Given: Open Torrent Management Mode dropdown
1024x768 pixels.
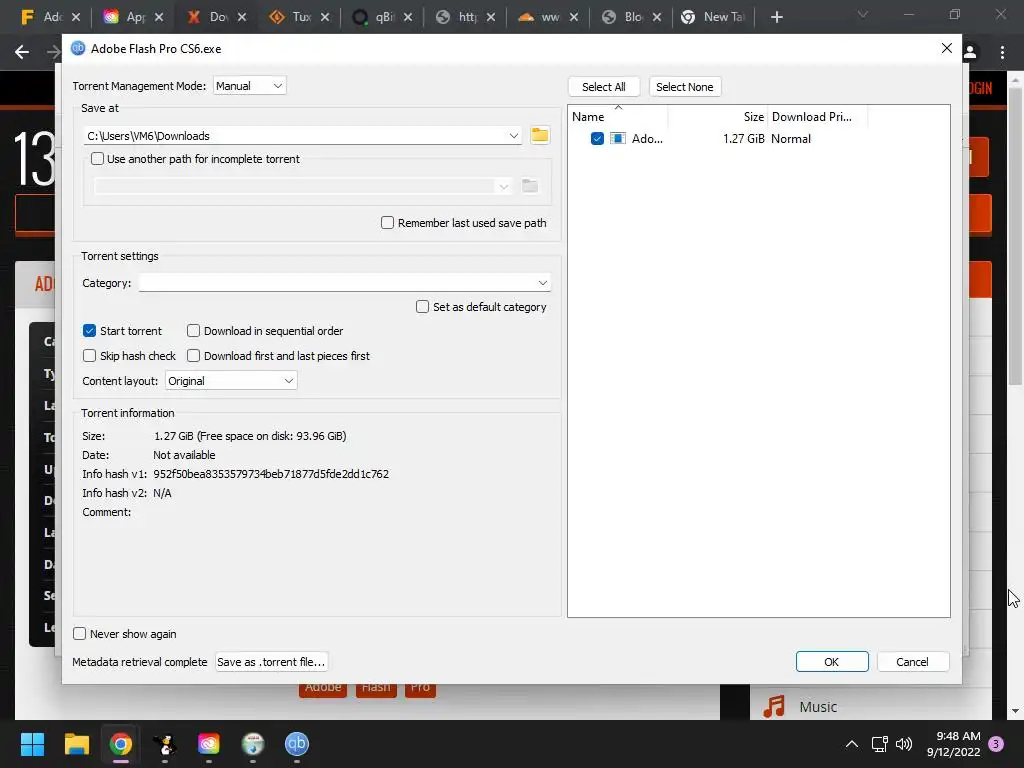Looking at the screenshot, I should click(249, 86).
